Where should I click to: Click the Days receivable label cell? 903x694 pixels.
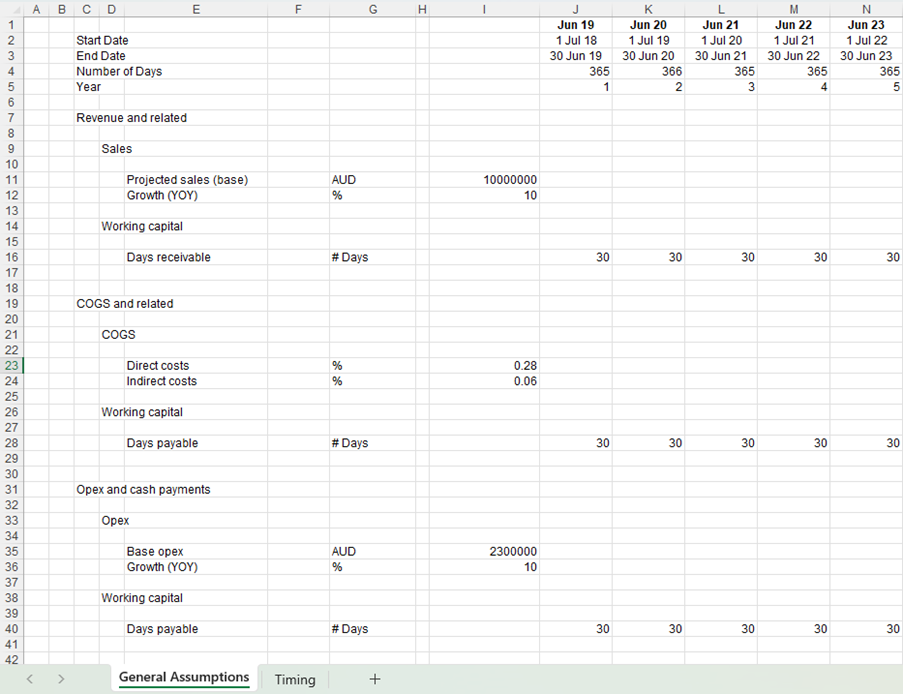(x=169, y=258)
